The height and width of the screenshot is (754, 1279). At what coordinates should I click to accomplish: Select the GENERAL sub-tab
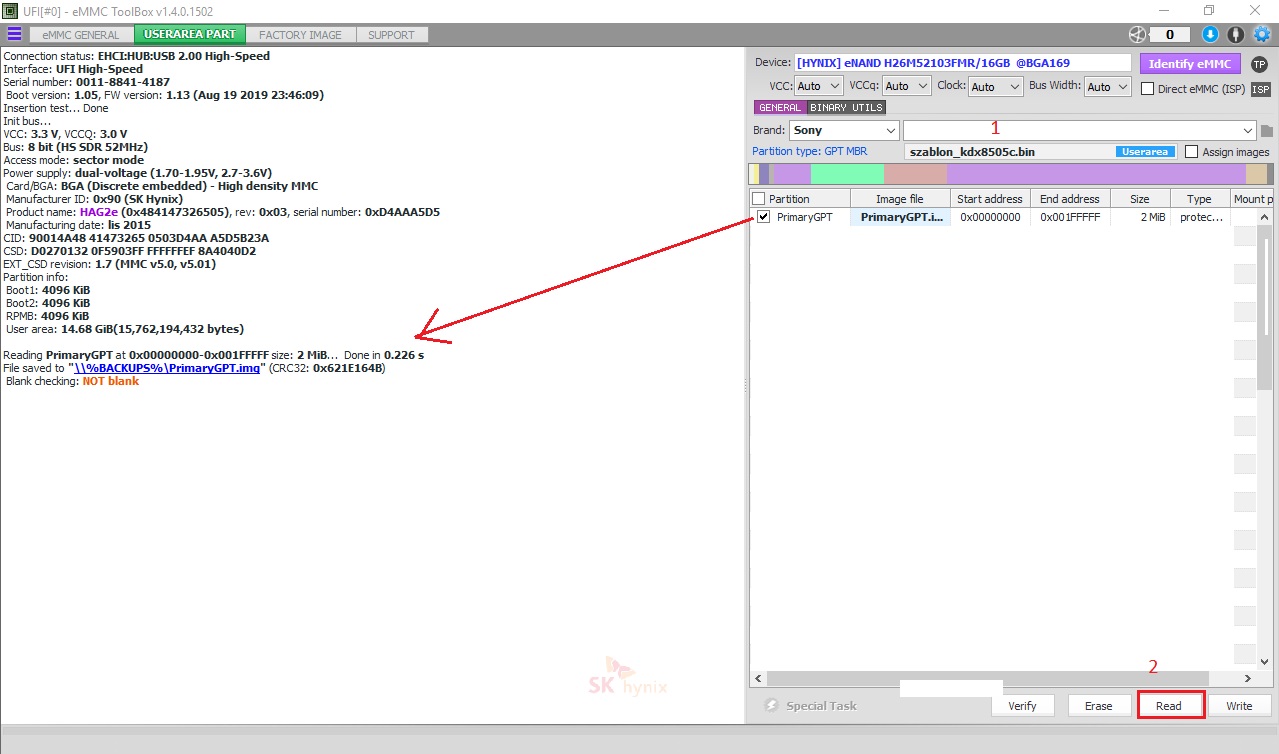tap(780, 108)
